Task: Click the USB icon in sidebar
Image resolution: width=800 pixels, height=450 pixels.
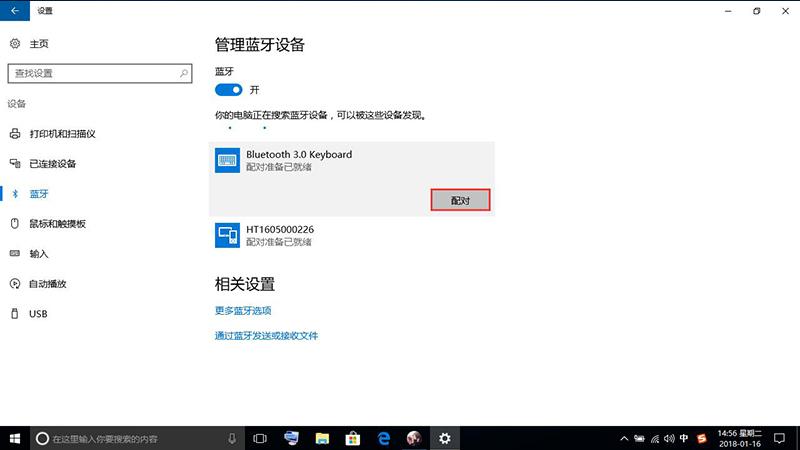Action: coord(15,313)
